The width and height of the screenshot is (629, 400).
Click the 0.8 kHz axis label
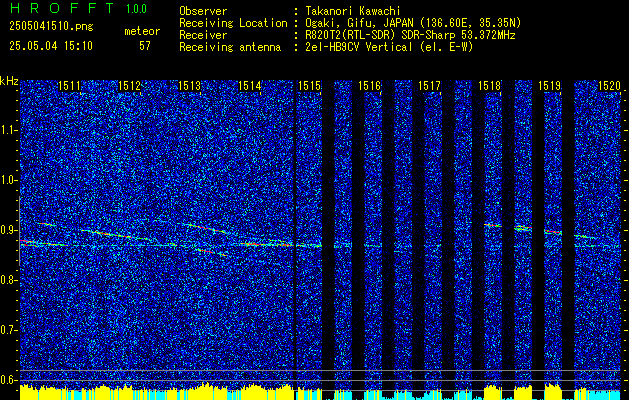click(x=8, y=280)
